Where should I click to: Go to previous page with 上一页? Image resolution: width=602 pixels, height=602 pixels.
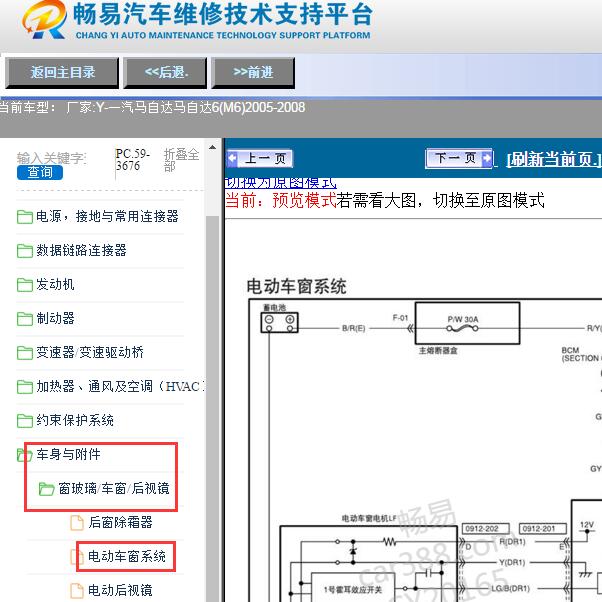click(x=260, y=159)
